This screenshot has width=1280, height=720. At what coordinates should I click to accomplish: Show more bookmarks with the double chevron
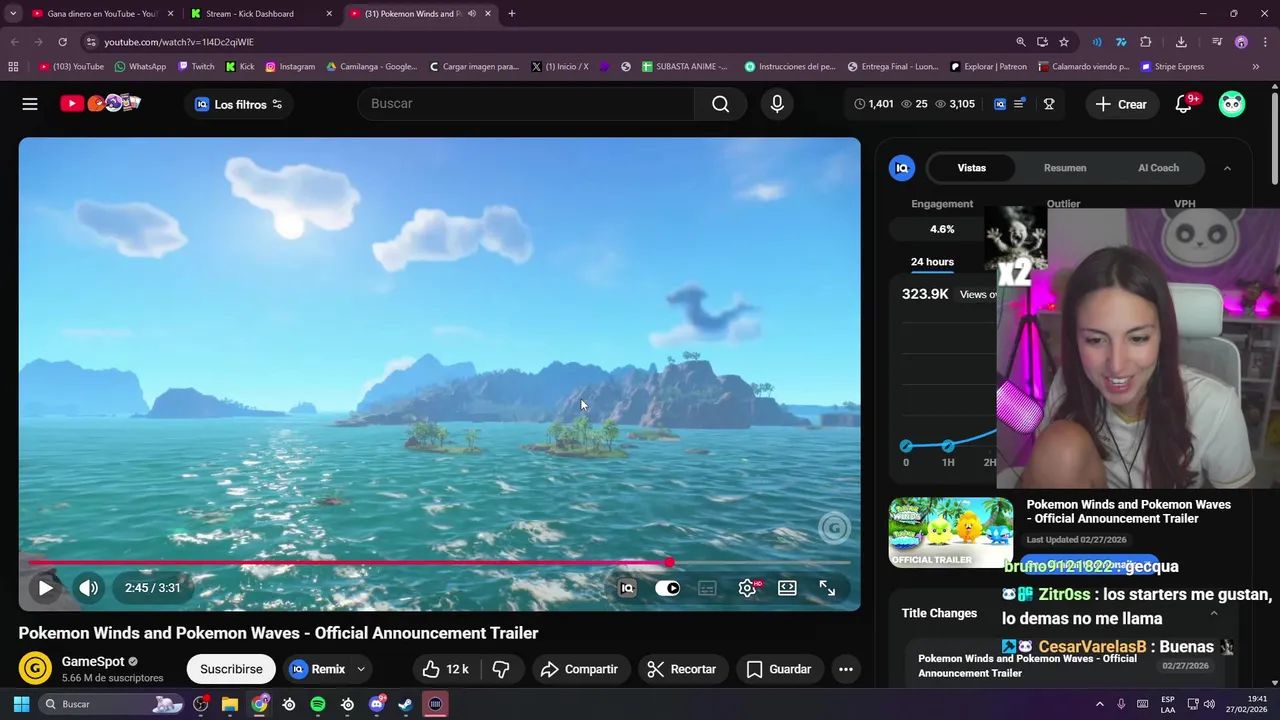click(x=1256, y=67)
